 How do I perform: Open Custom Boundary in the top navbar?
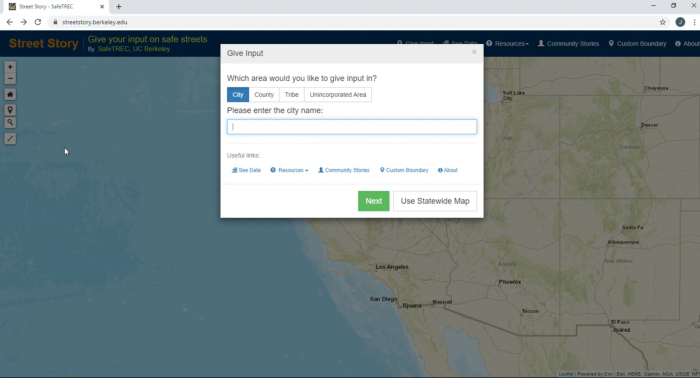[638, 43]
